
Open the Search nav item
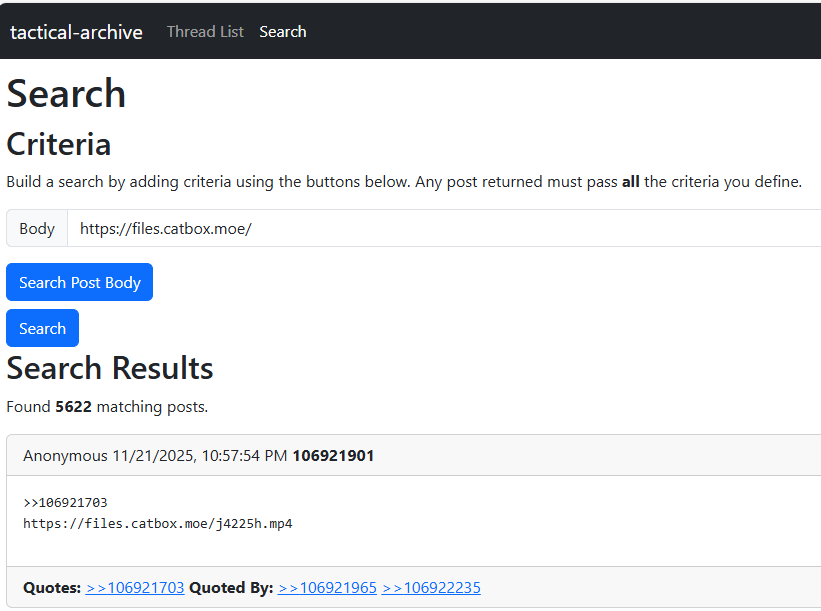(283, 32)
